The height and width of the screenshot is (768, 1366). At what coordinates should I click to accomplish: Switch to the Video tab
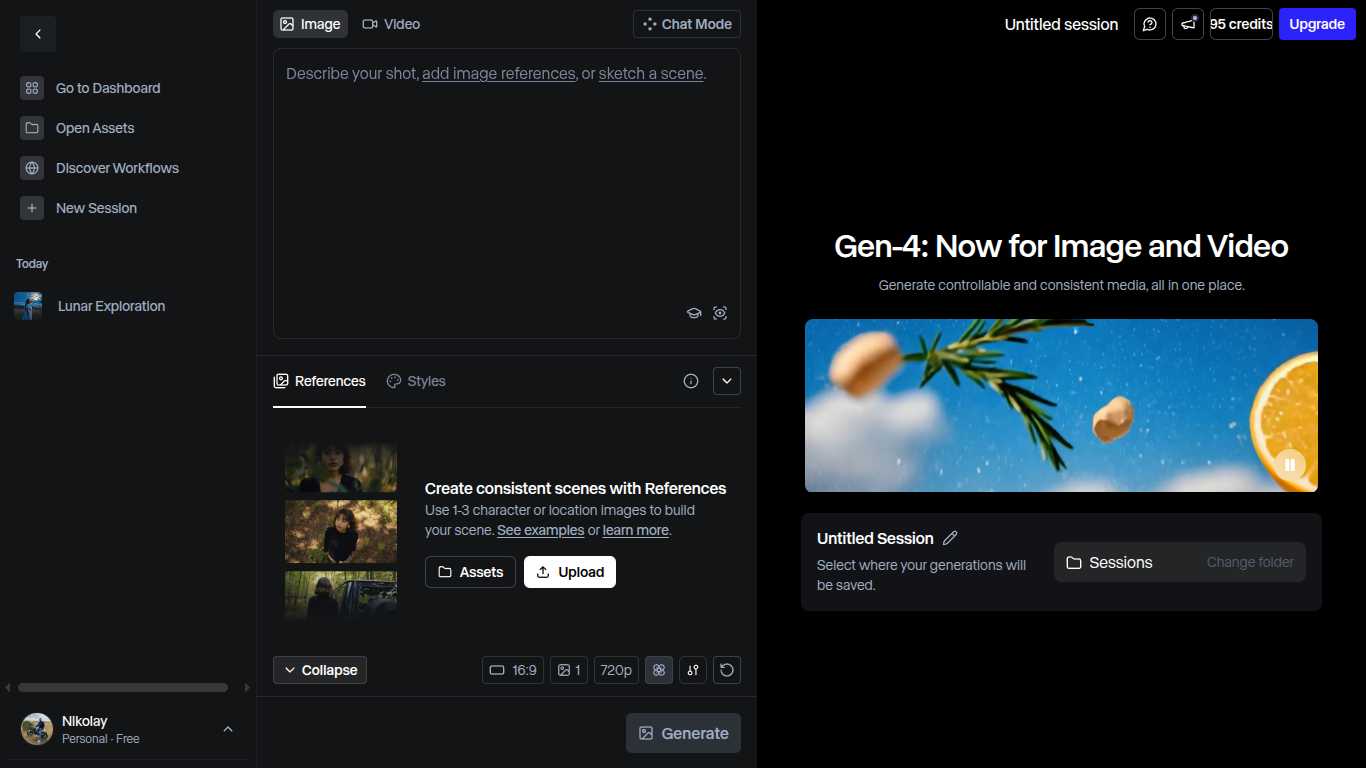tap(391, 24)
